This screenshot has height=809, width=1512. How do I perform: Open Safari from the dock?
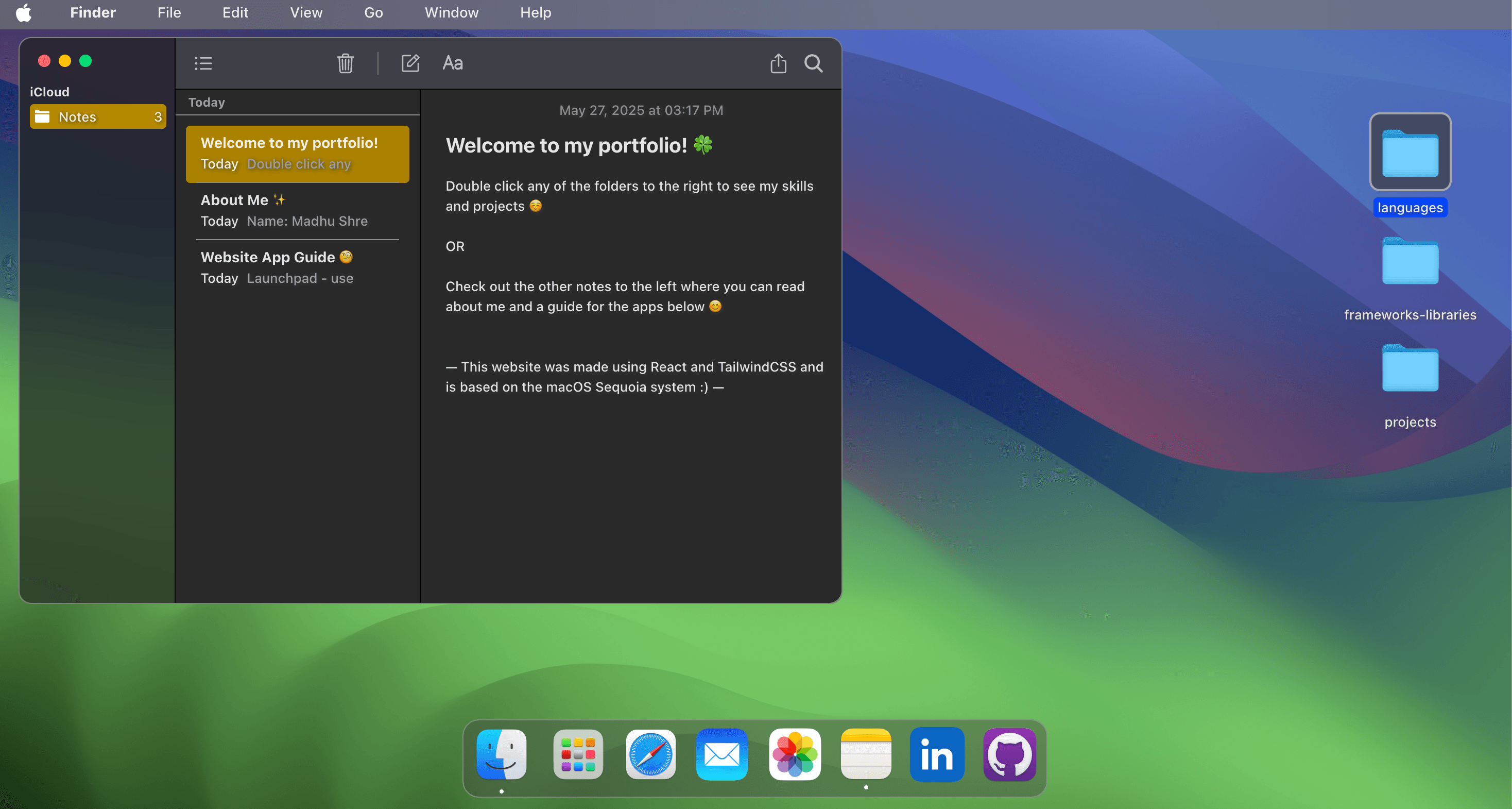pyautogui.click(x=650, y=755)
